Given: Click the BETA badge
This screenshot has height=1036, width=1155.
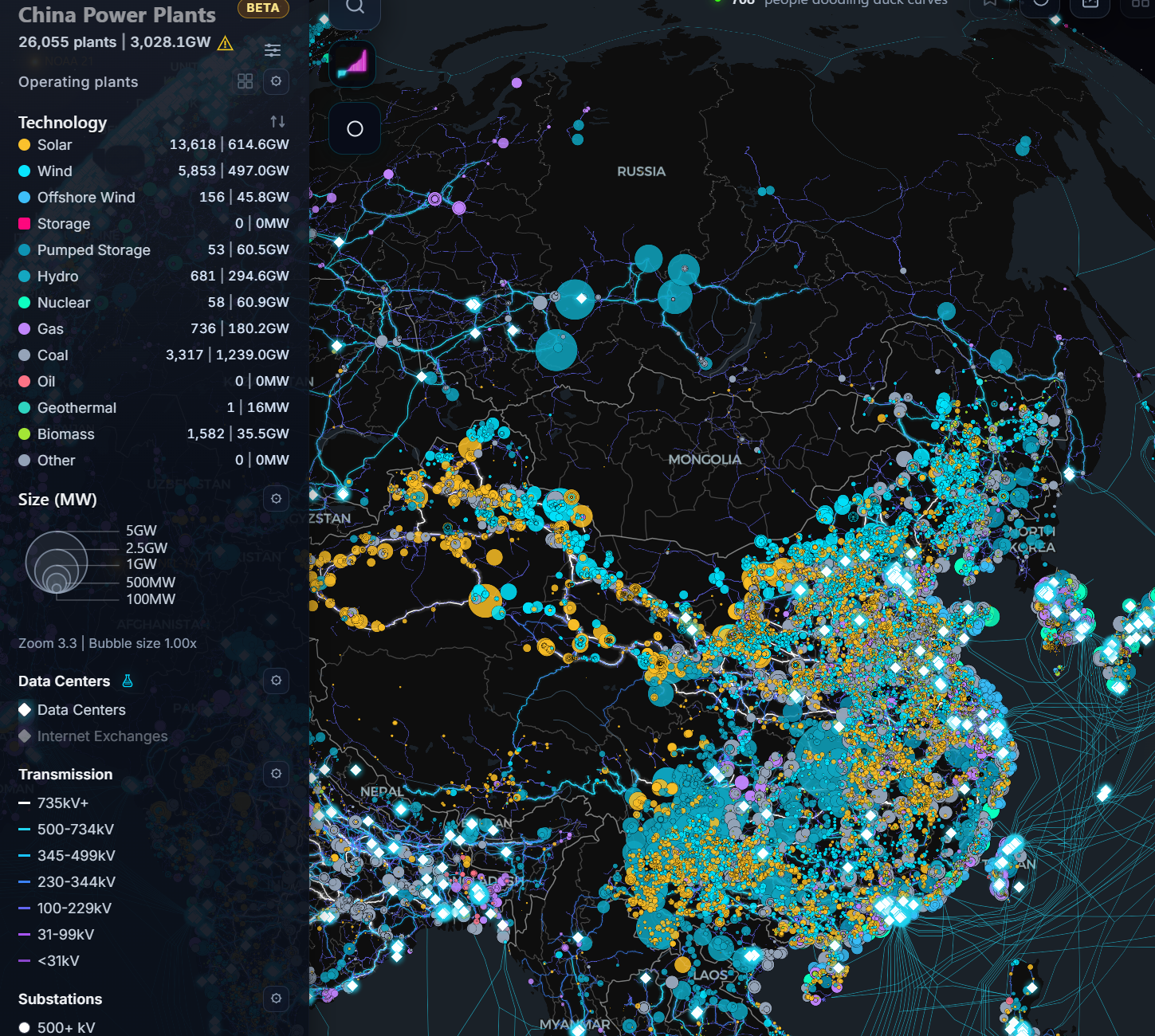Looking at the screenshot, I should point(263,8).
